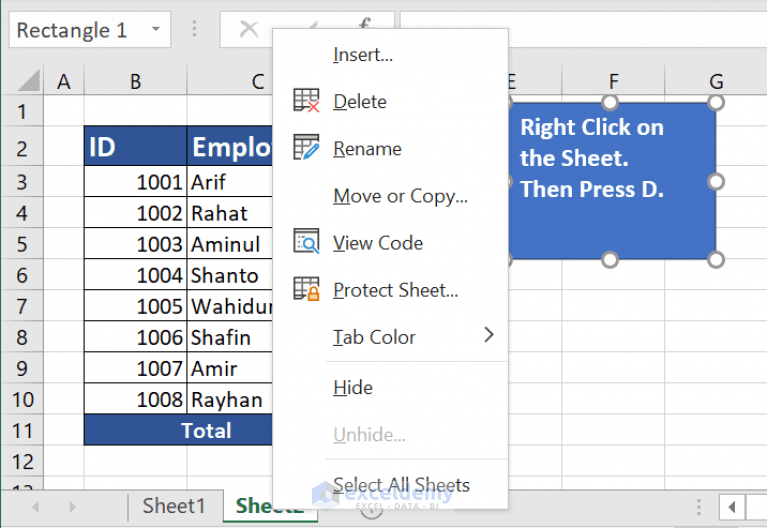Select the blue instruction rectangle shape
The width and height of the screenshot is (767, 528).
612,210
